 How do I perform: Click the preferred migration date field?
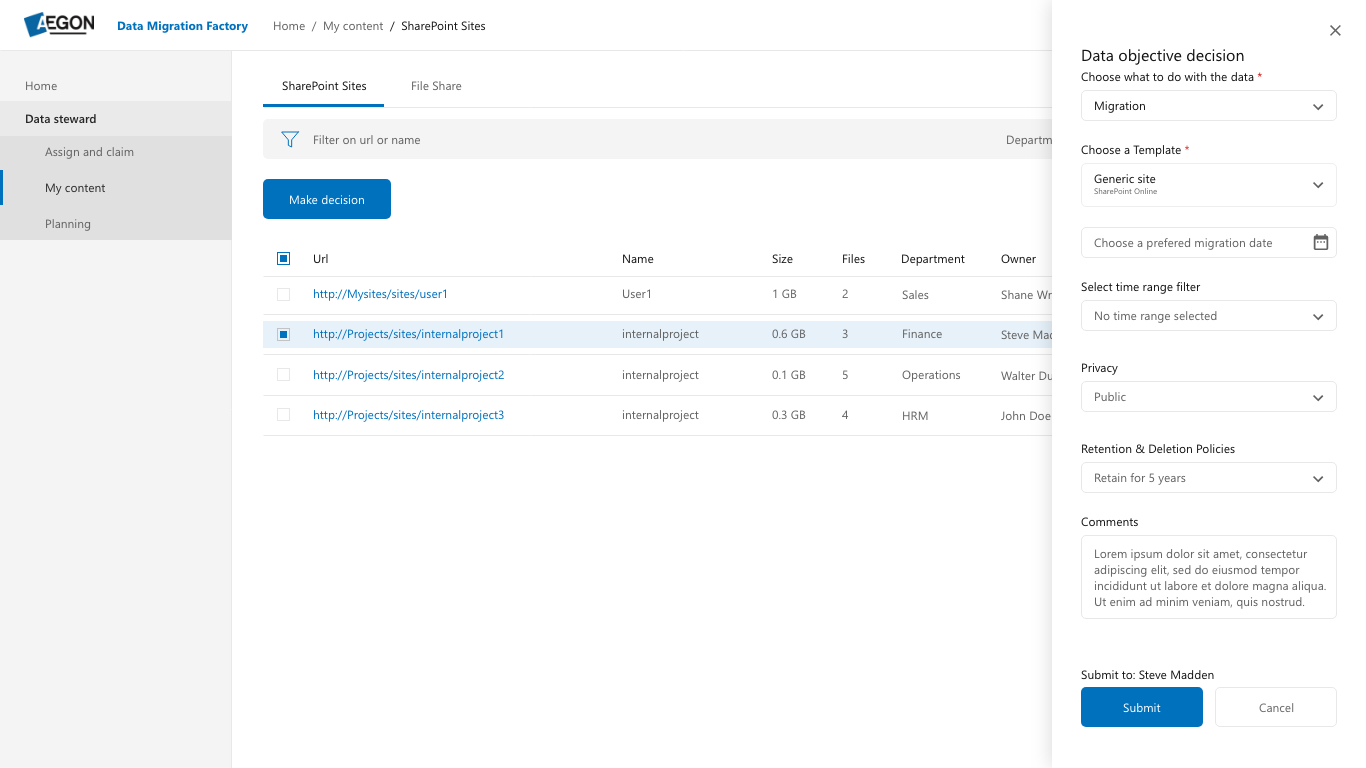[x=1208, y=242]
